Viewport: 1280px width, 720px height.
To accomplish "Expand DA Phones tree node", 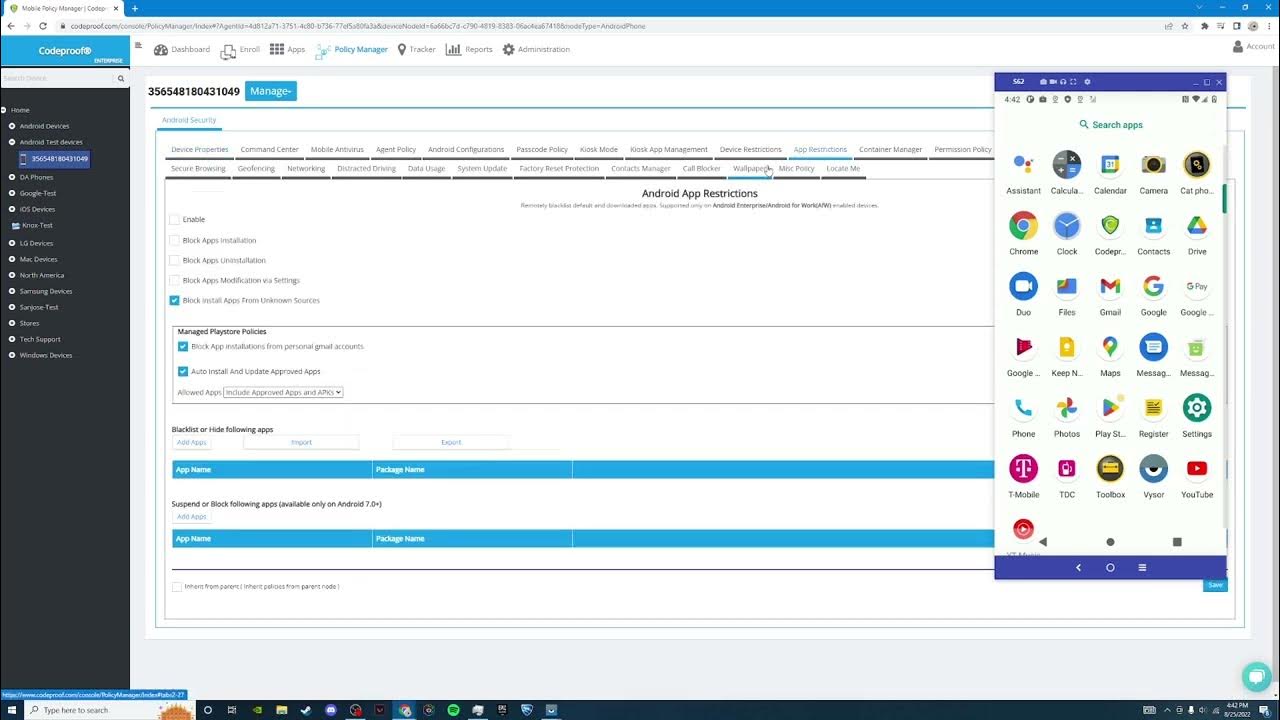I will click(x=12, y=177).
